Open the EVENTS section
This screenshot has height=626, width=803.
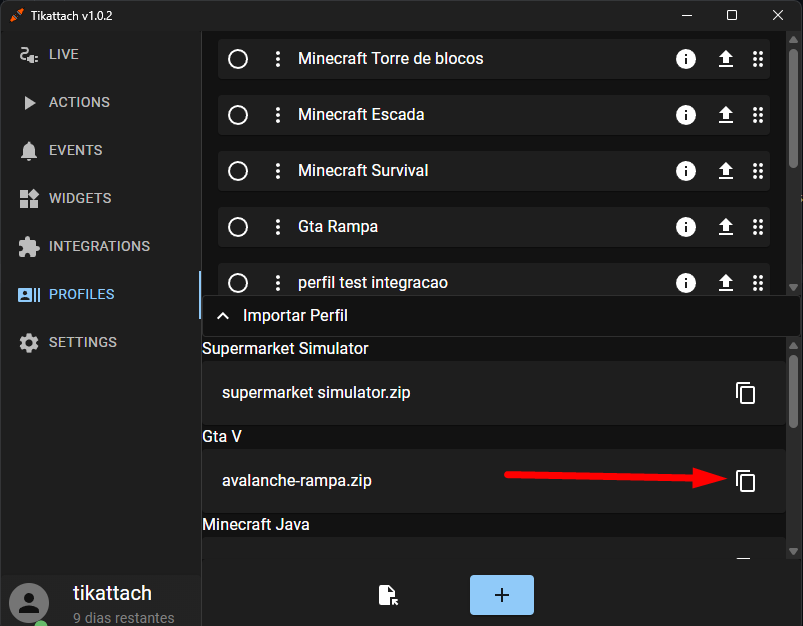point(100,150)
